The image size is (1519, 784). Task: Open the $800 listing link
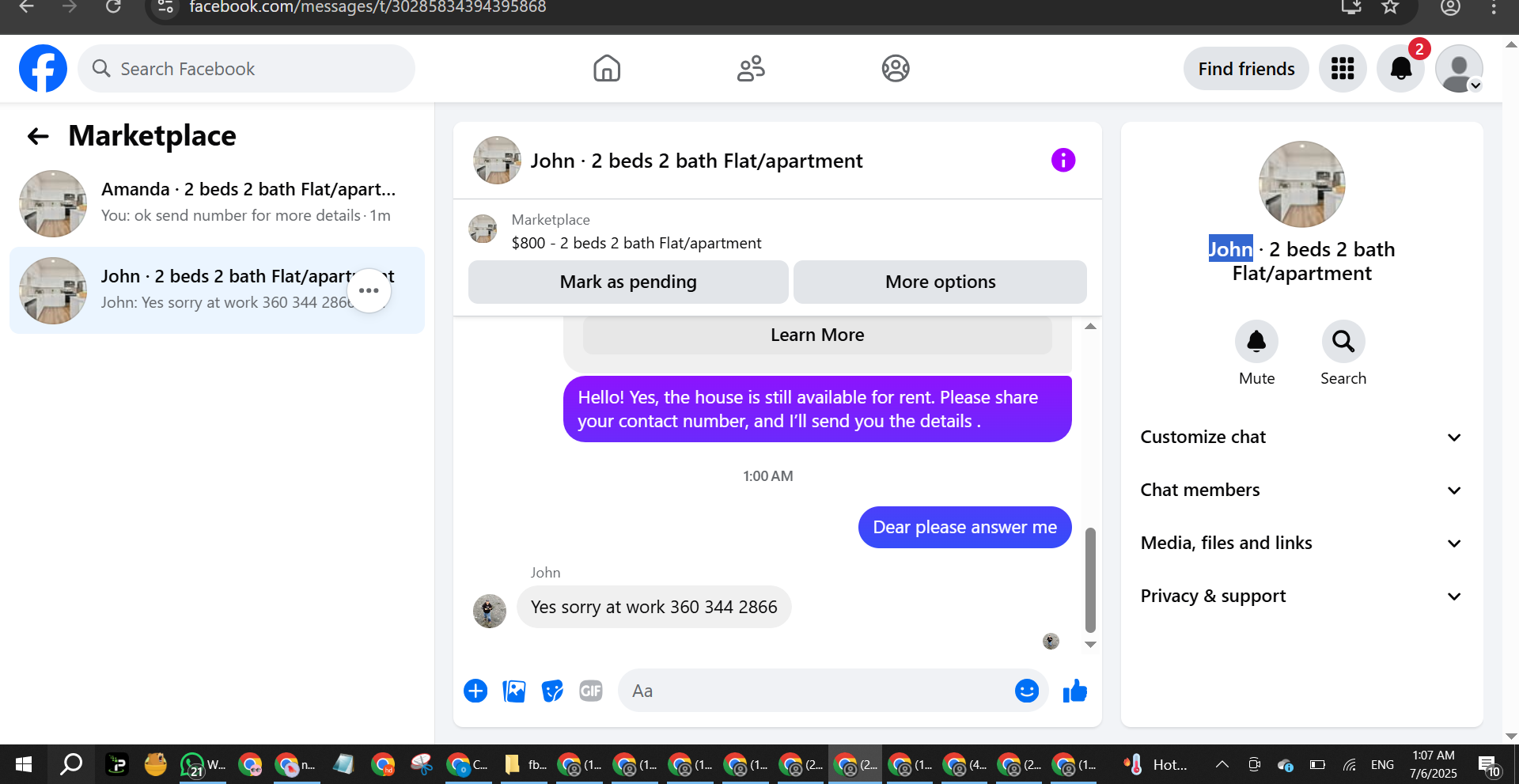point(636,243)
